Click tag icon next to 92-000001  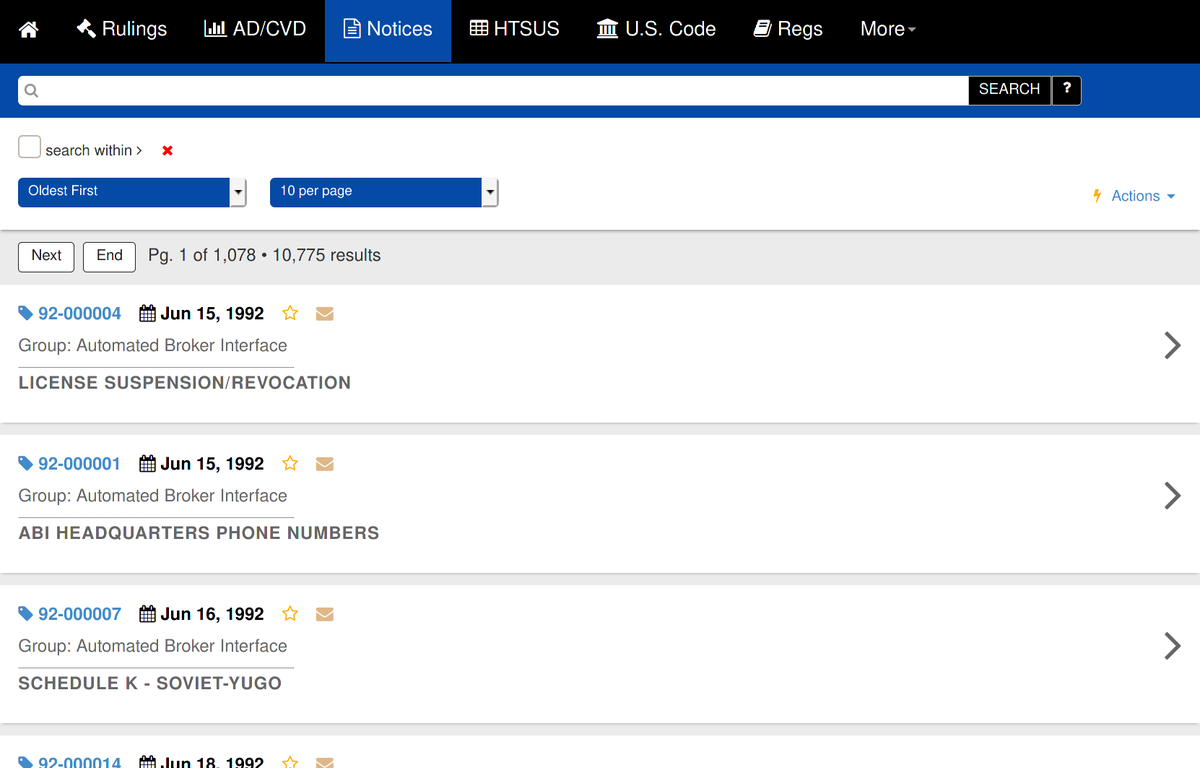[26, 464]
